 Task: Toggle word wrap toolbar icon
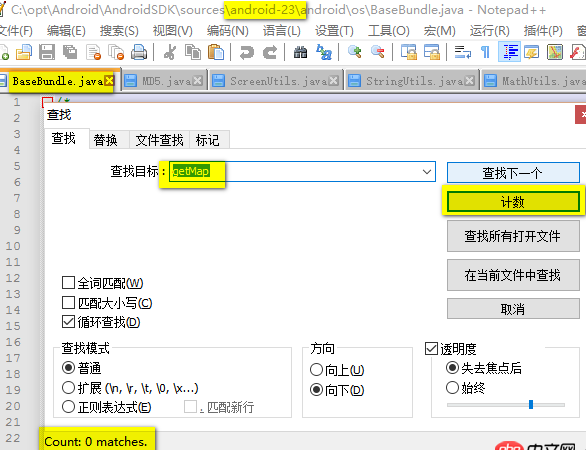(x=463, y=52)
